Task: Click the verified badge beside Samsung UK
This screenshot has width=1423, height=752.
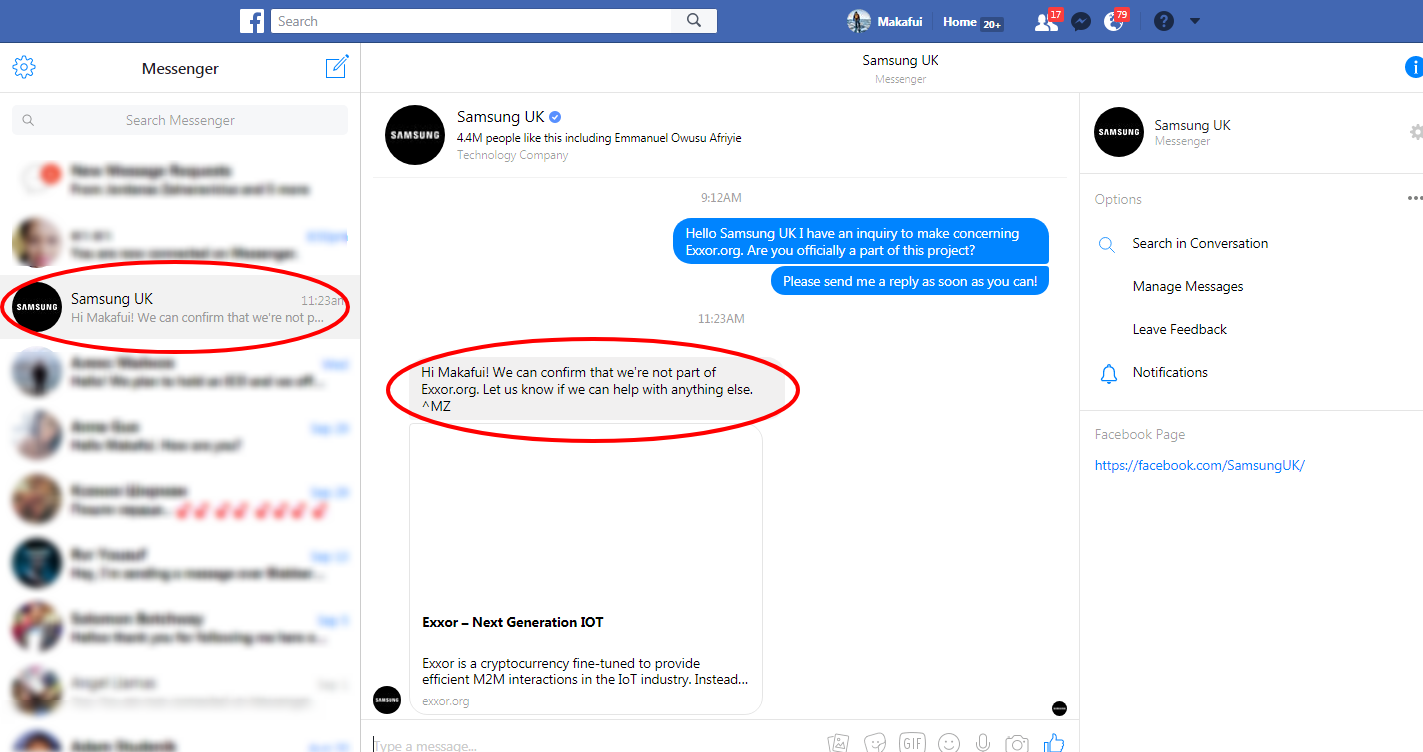Action: 555,117
